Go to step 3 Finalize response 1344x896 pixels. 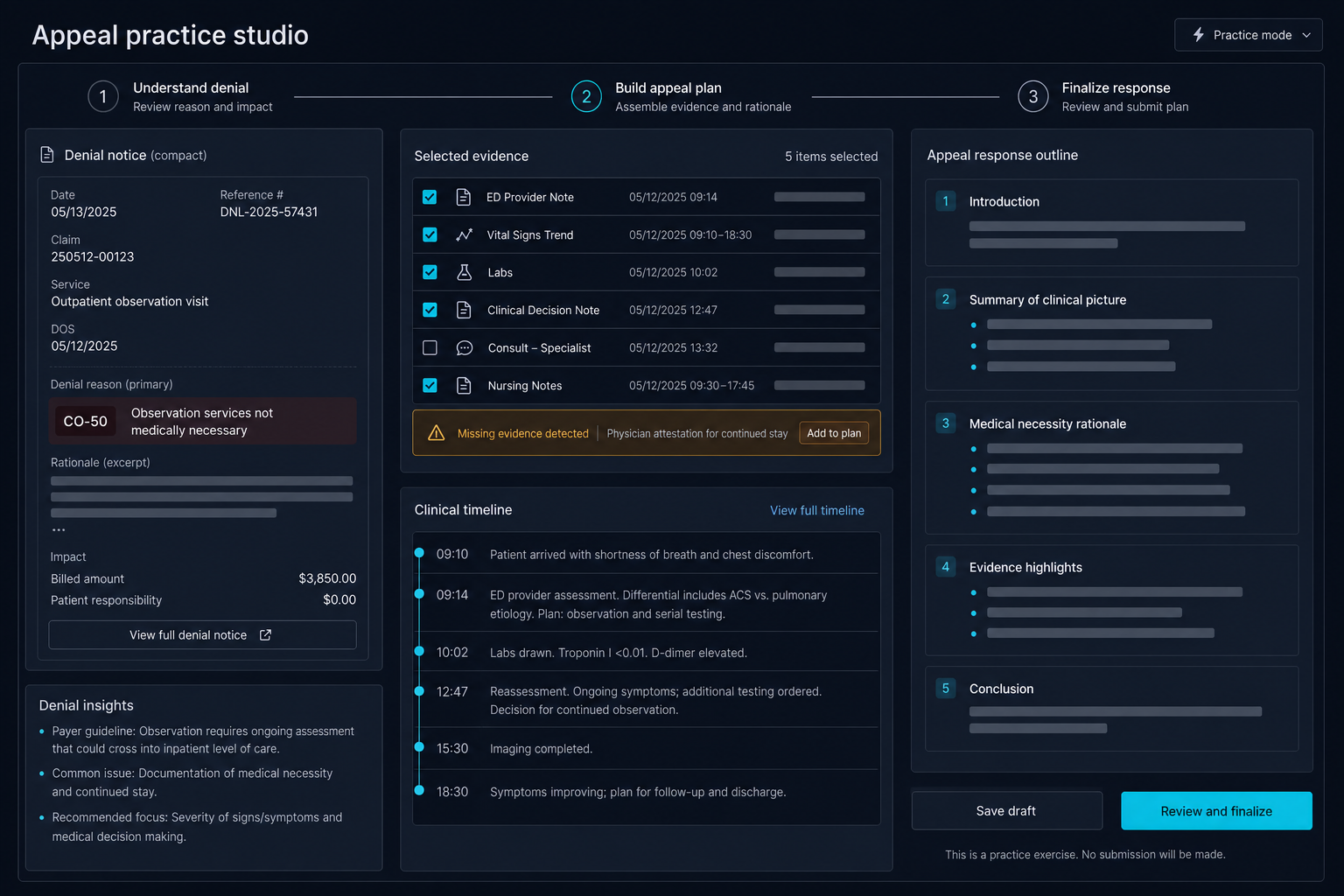1103,96
